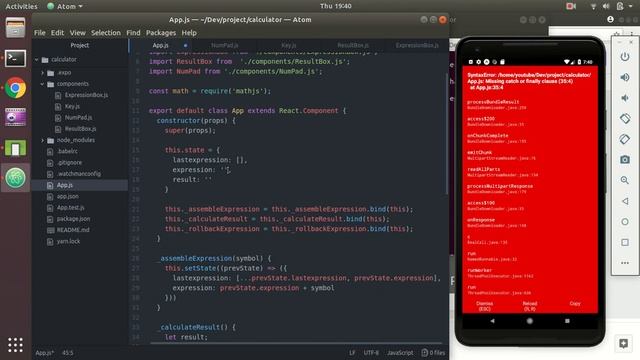Click the overview square in the emulator toolbar
The image size is (640, 360).
(624, 242)
